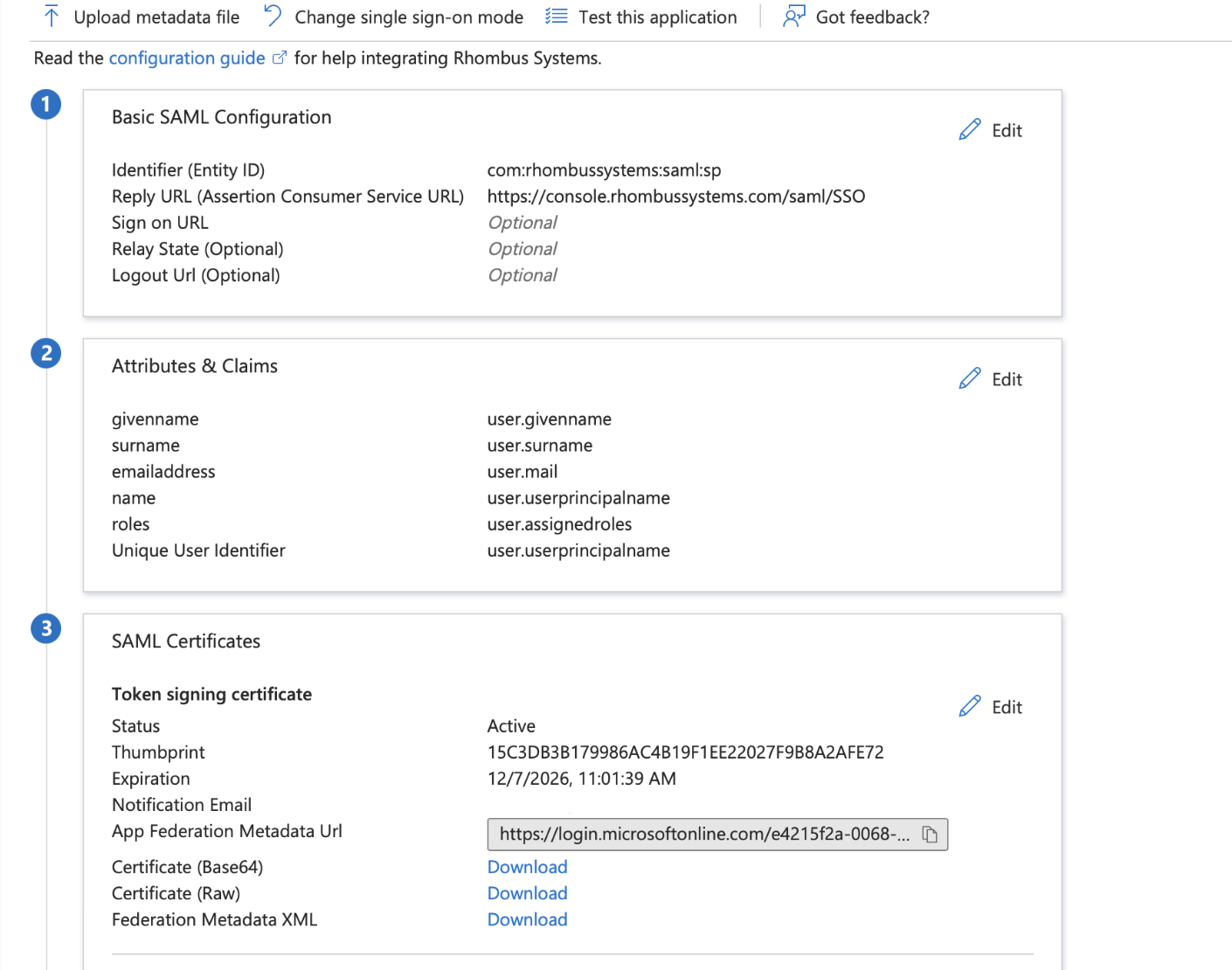Click the Expiration date 12/7/2026 value
Screen dimensions: 1232x970
coord(582,779)
